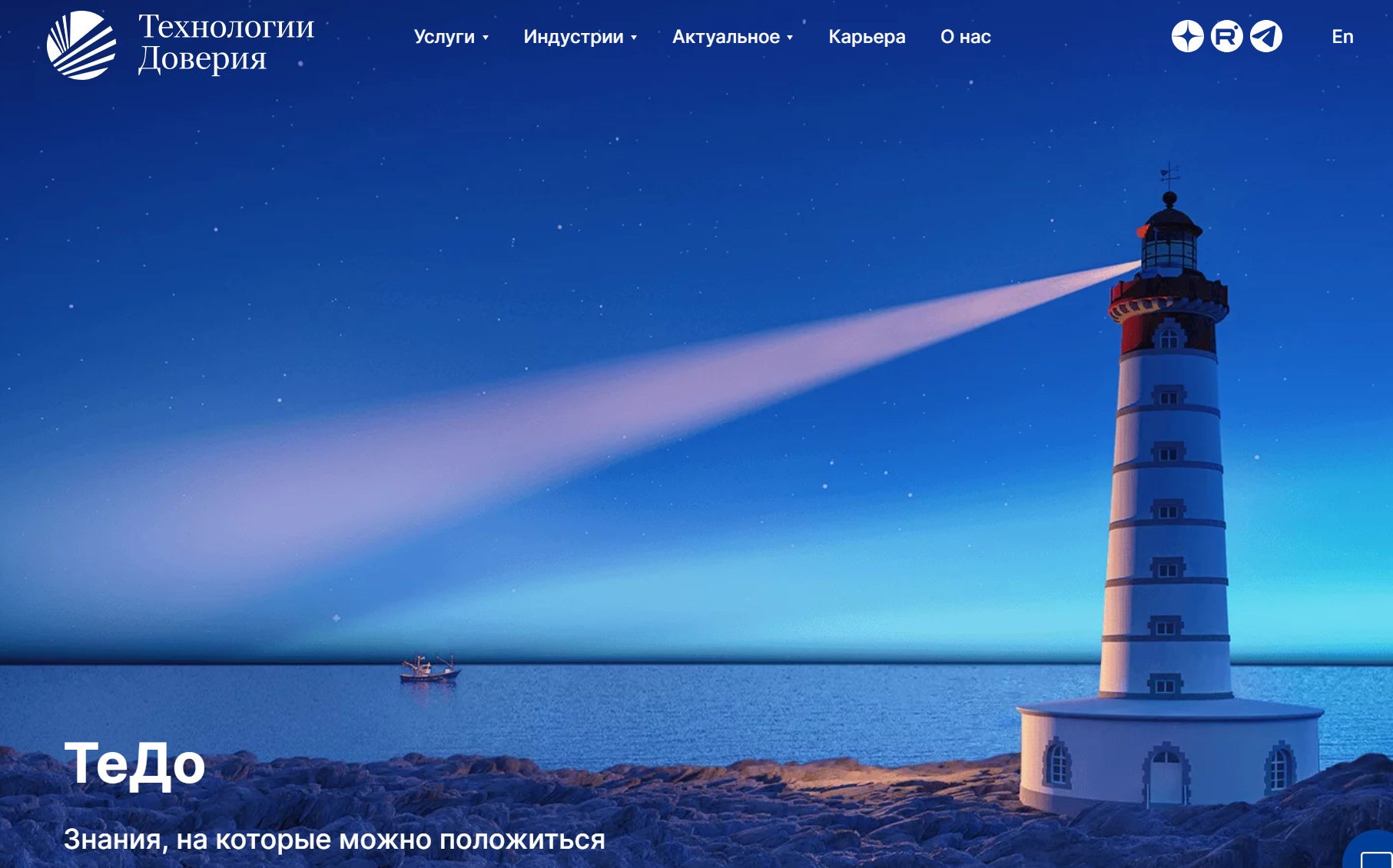Screen dimensions: 1393x868
Task: Expand the Услуги dropdown menu
Action: 451,37
